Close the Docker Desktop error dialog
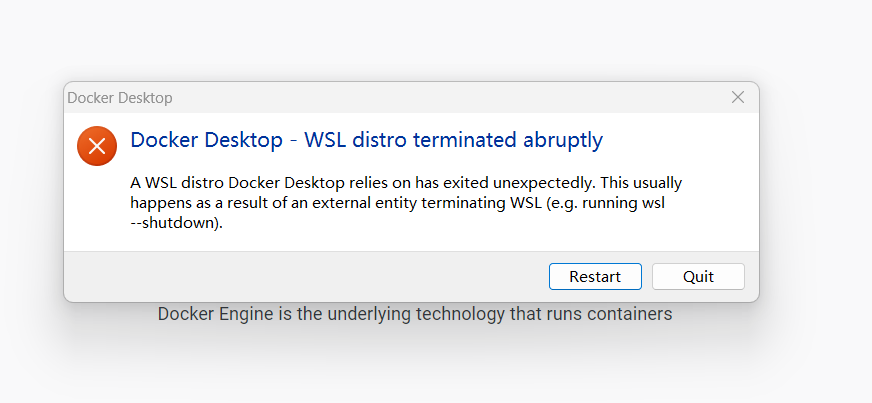Viewport: 872px width, 403px height. pos(738,97)
